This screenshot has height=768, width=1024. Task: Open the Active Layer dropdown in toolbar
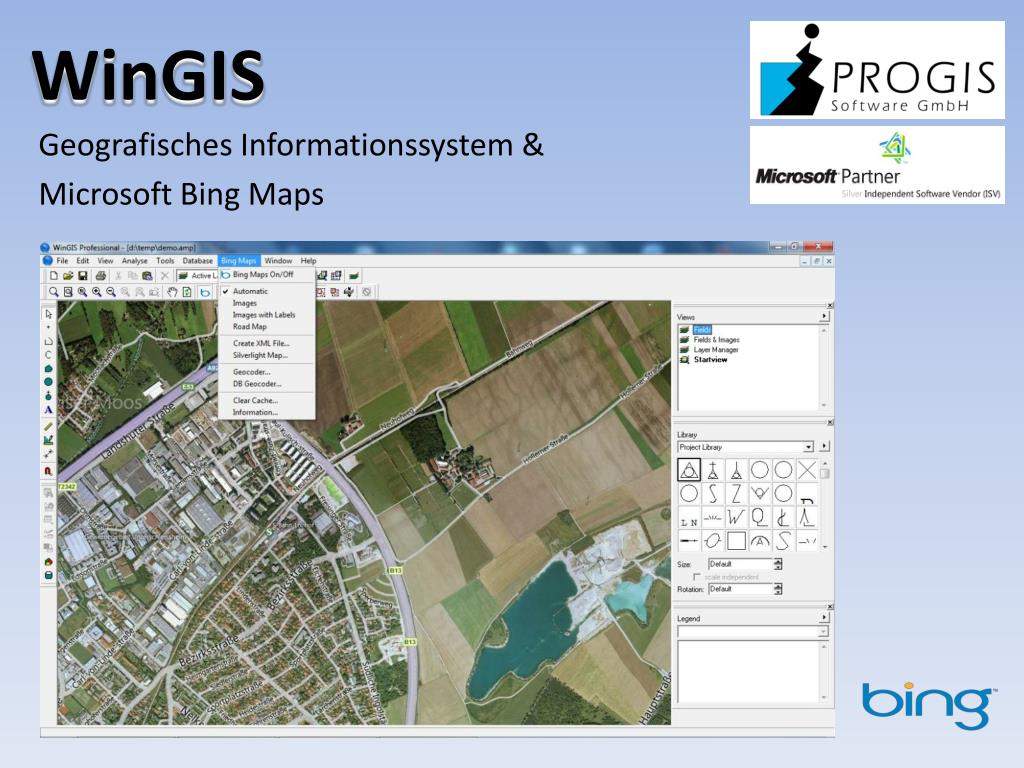198,276
